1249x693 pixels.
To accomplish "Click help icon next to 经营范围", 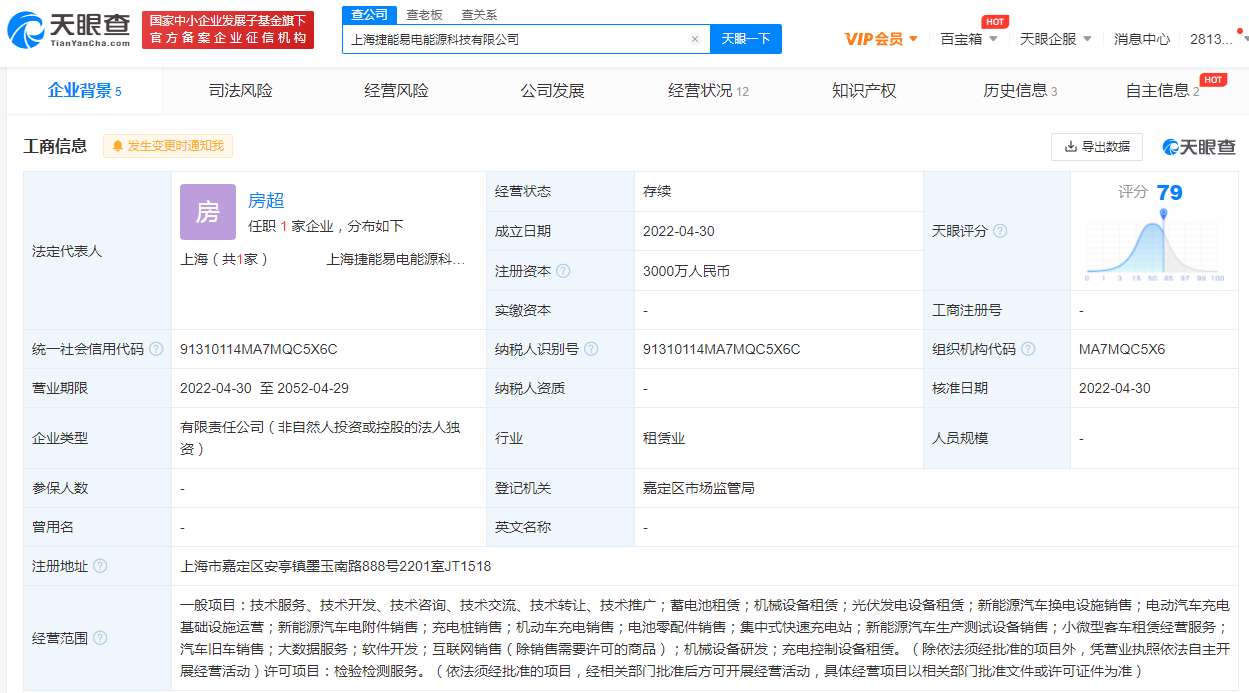I will pos(100,638).
